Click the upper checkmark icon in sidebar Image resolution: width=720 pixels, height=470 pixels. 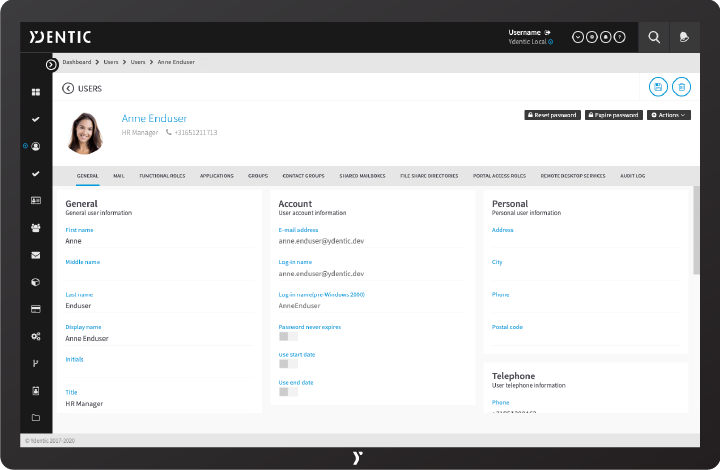[x=35, y=119]
